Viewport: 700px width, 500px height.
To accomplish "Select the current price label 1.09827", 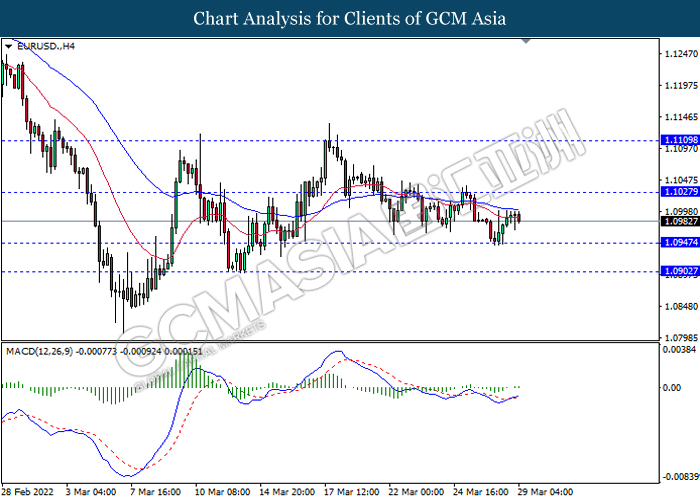I will point(681,221).
